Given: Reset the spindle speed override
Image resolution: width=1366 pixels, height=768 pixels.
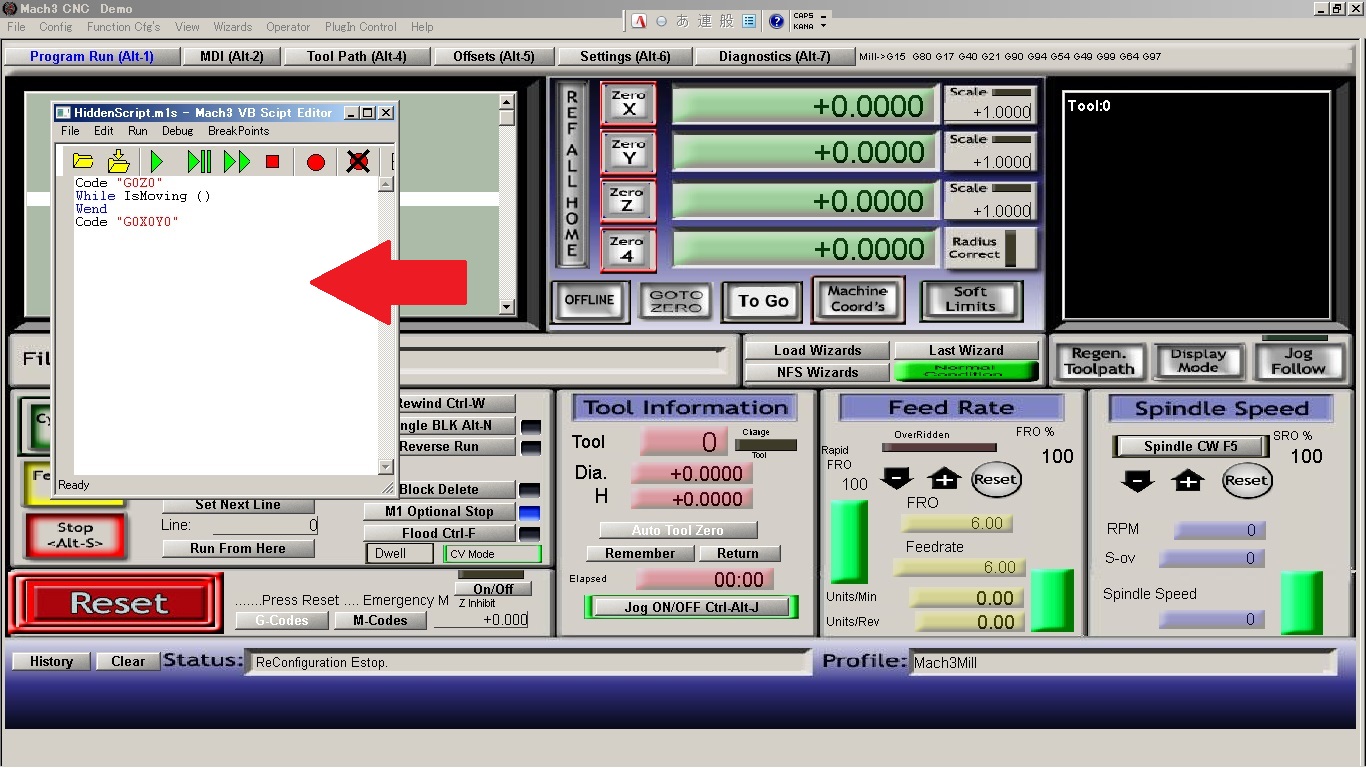Looking at the screenshot, I should pyautogui.click(x=1246, y=480).
